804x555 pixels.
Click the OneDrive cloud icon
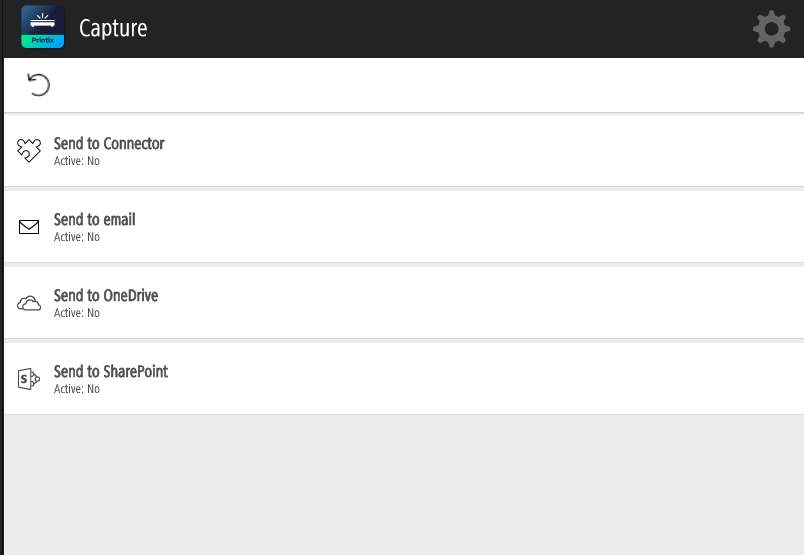click(29, 303)
